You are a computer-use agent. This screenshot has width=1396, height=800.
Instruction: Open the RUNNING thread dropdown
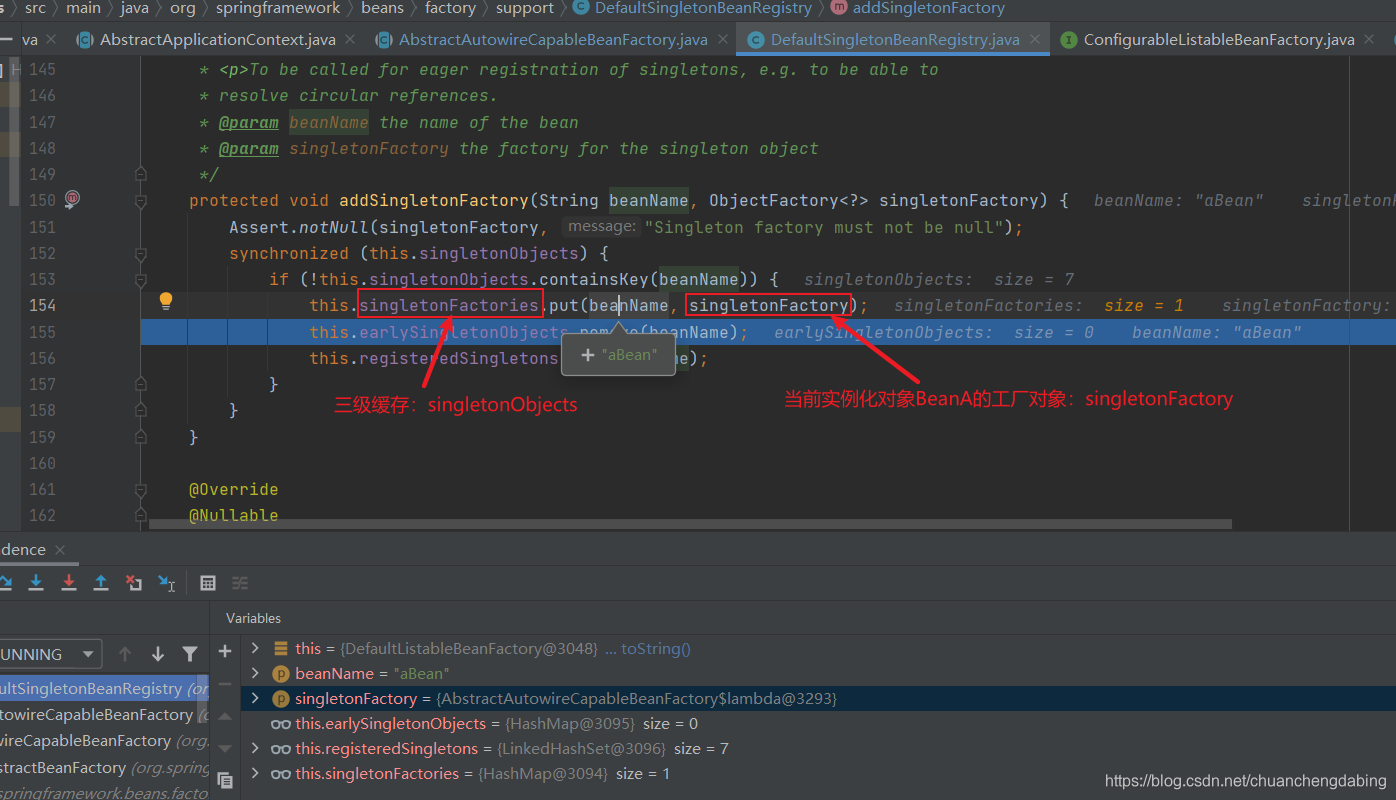(x=50, y=654)
